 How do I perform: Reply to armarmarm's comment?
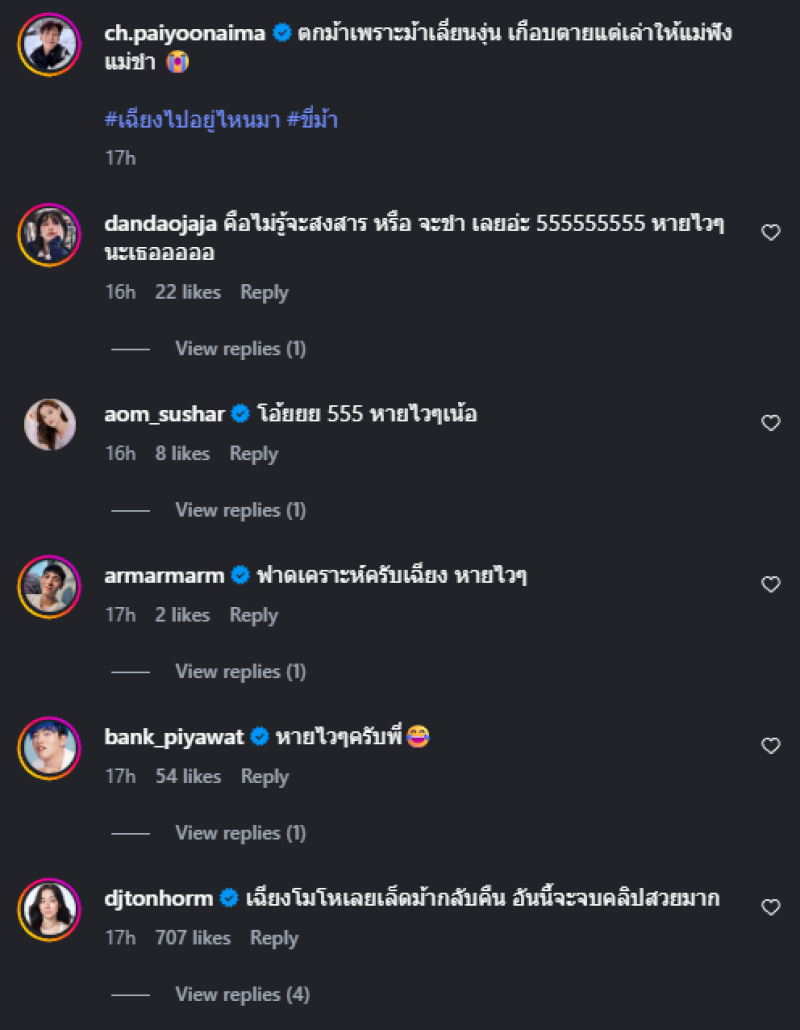[x=253, y=615]
